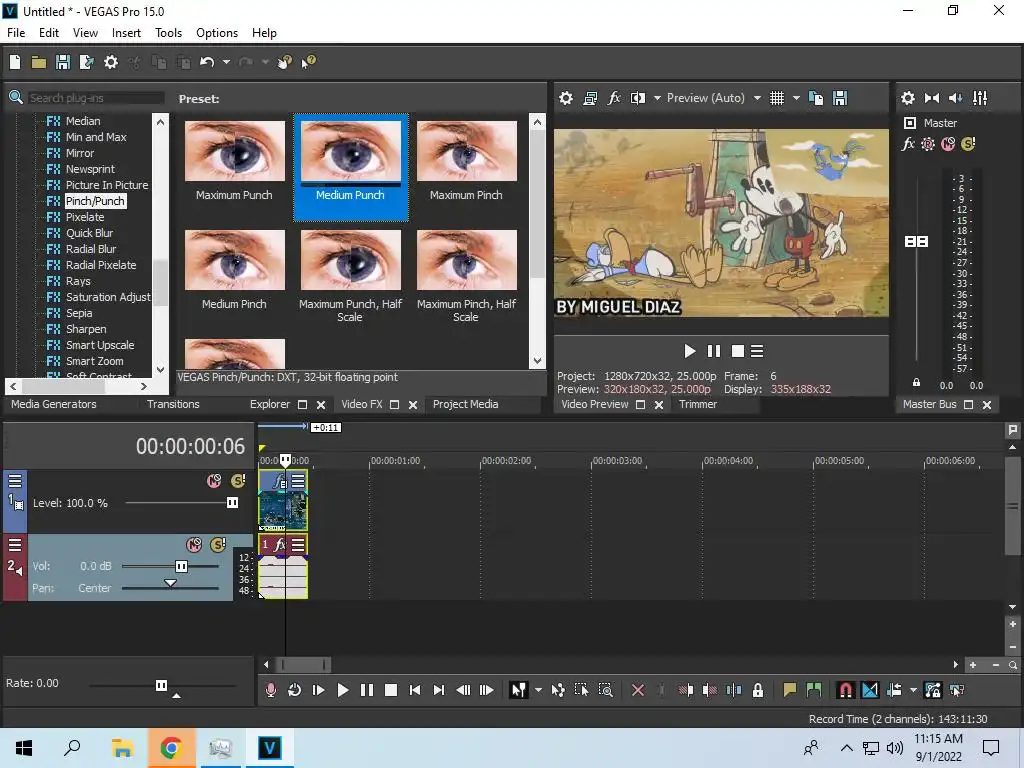The width and height of the screenshot is (1024, 768).
Task: Click the Dim Output speaker icon
Action: (955, 98)
